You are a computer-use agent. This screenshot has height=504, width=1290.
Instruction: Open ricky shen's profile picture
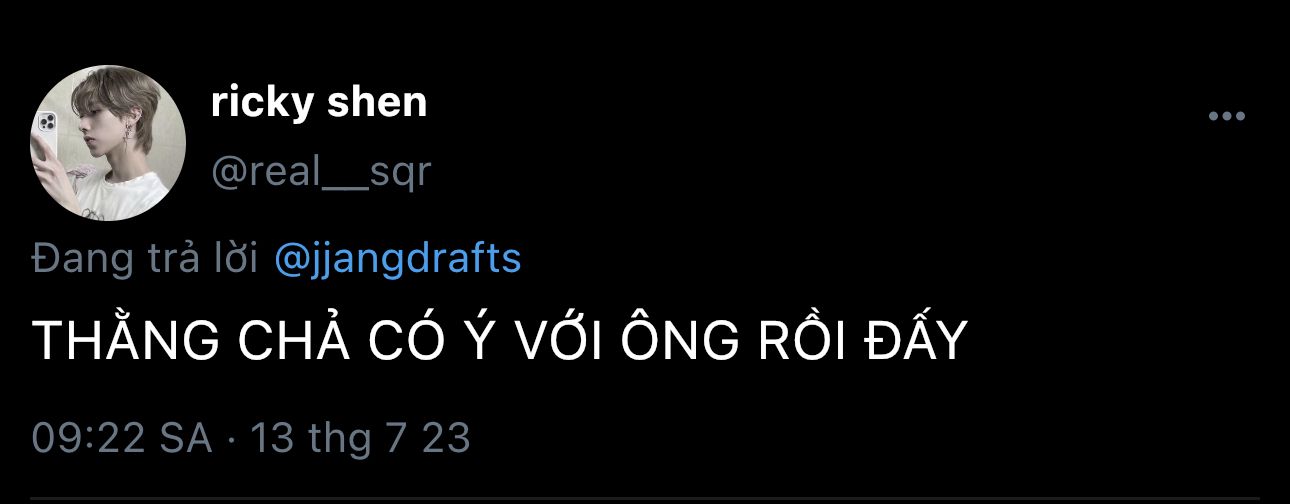pos(109,142)
